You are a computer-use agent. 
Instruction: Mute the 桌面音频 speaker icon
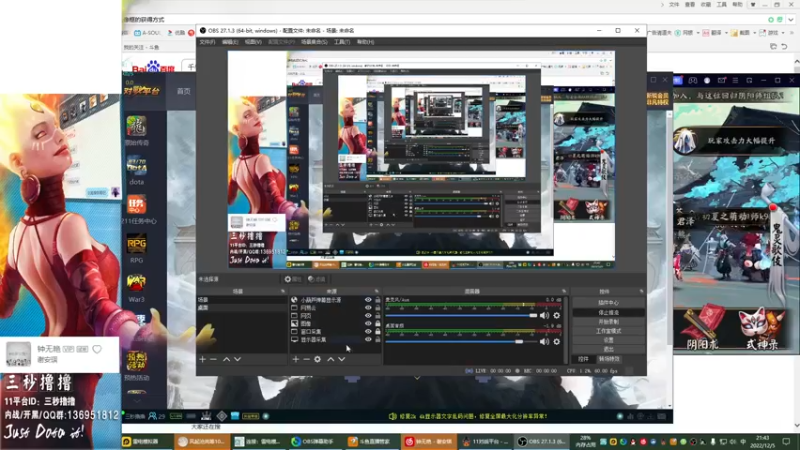pyautogui.click(x=544, y=341)
